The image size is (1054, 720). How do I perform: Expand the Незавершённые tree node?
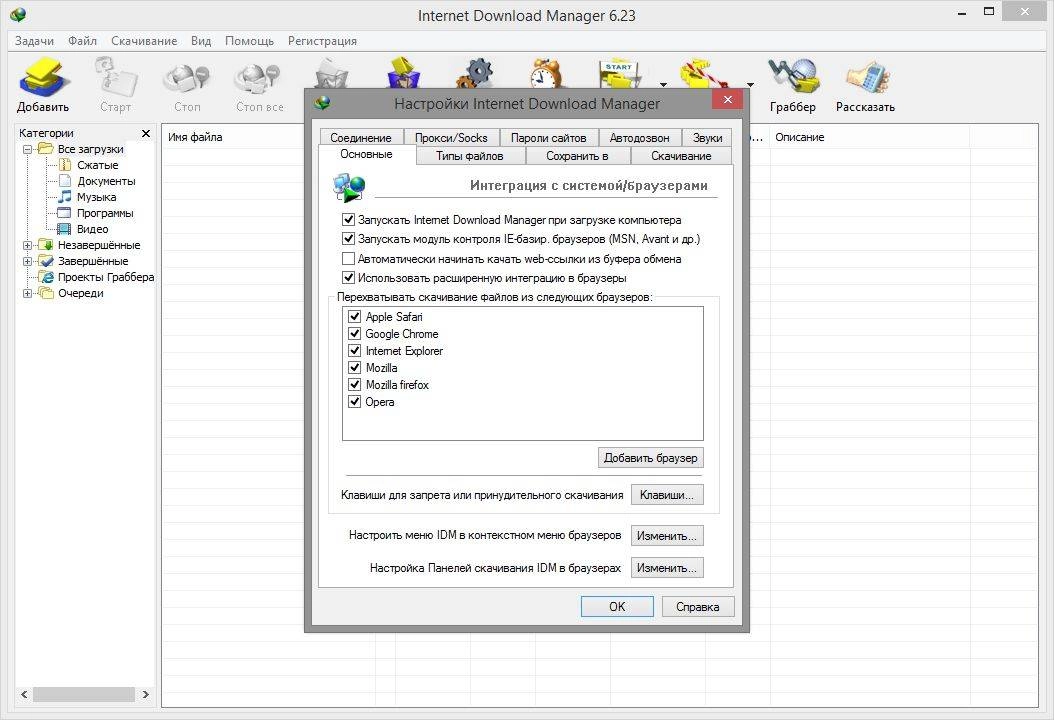click(28, 245)
